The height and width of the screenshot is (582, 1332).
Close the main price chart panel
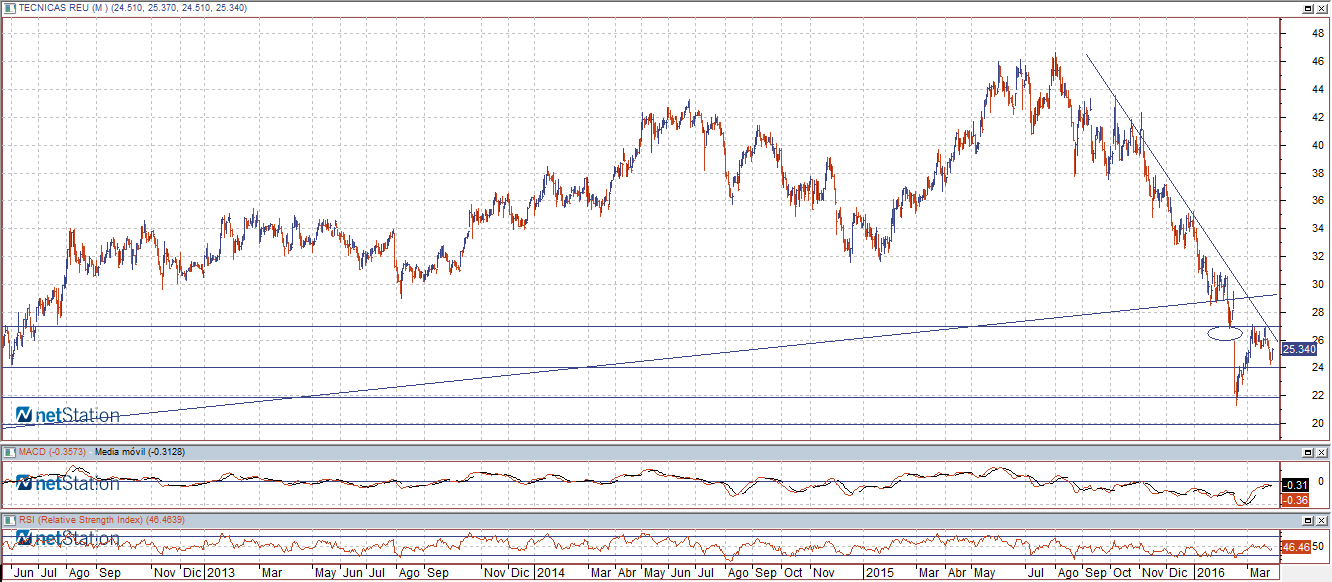(1322, 7)
